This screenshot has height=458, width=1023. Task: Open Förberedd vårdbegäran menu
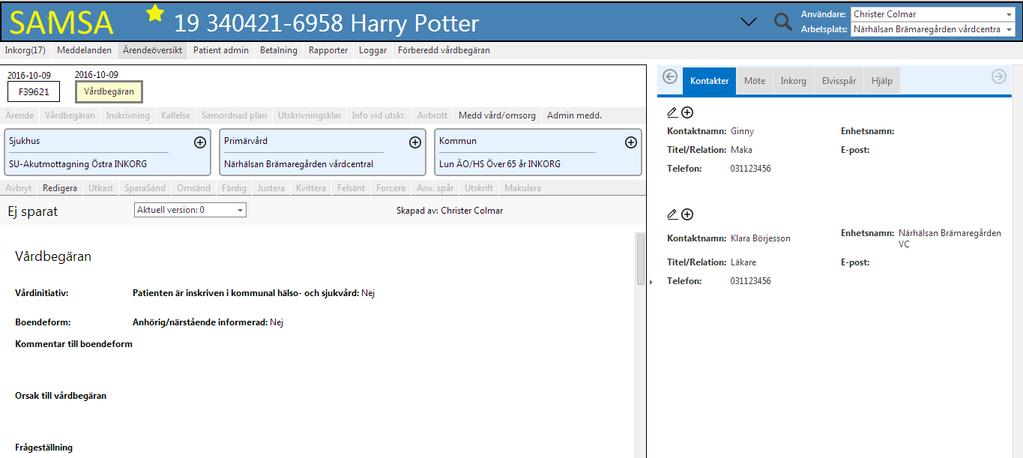444,50
